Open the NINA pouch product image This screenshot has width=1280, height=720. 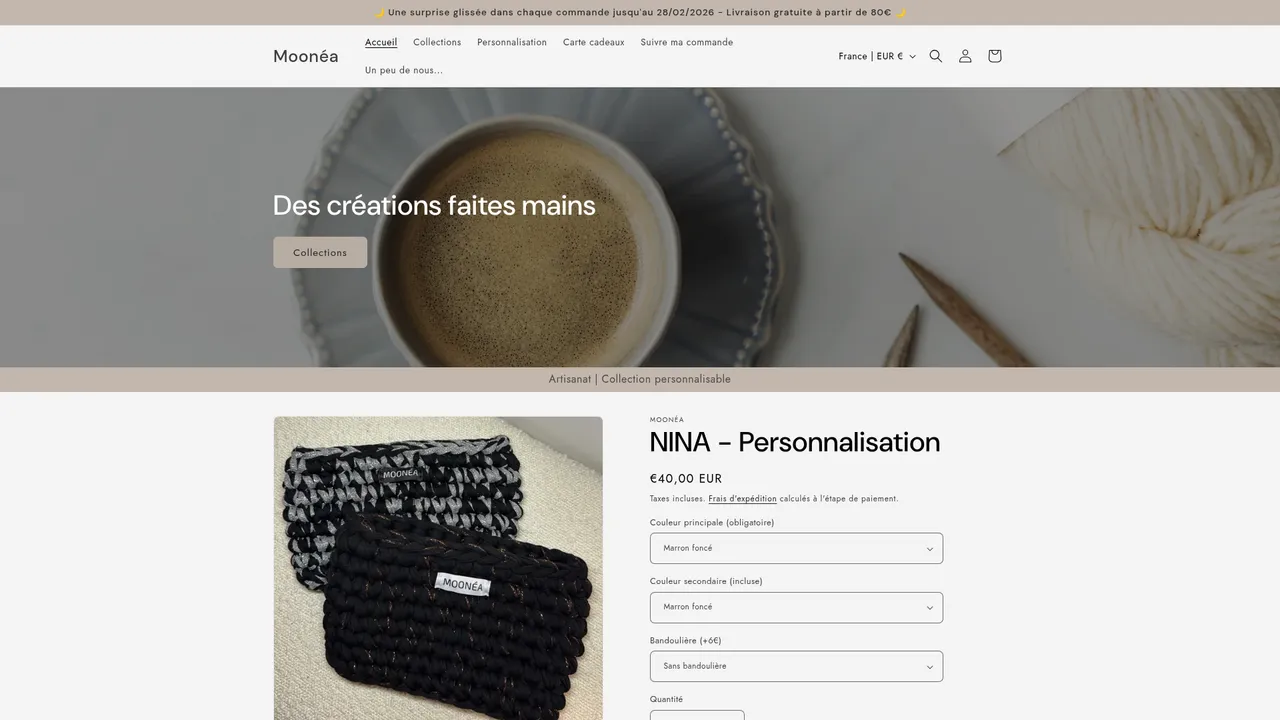(x=438, y=568)
